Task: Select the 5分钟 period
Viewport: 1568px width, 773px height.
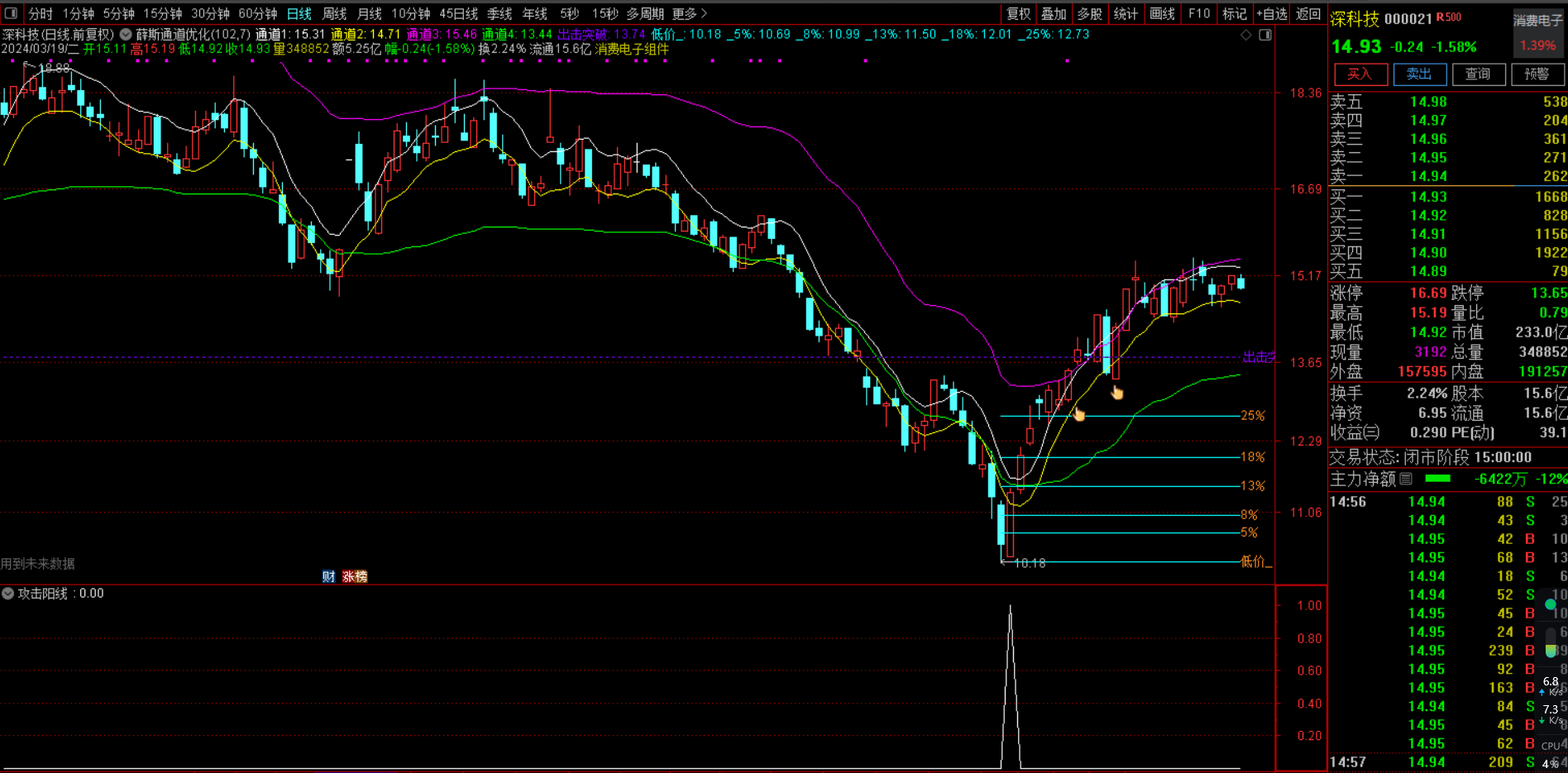Action: point(118,13)
